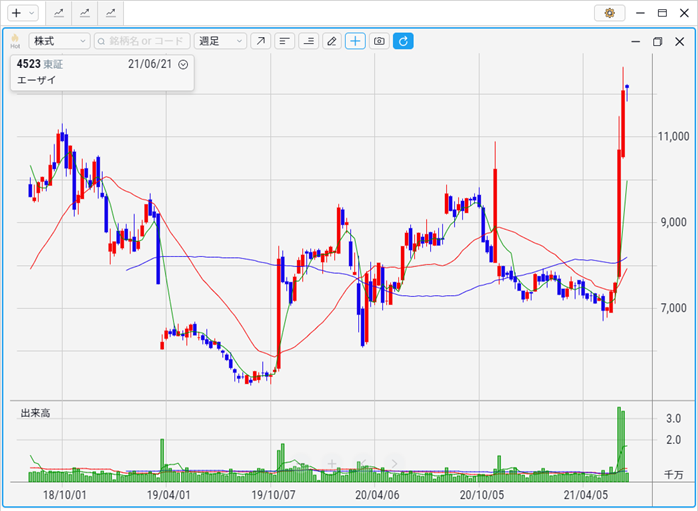Open the 週足 timeframe dropdown
Image resolution: width=698 pixels, height=511 pixels.
click(220, 41)
